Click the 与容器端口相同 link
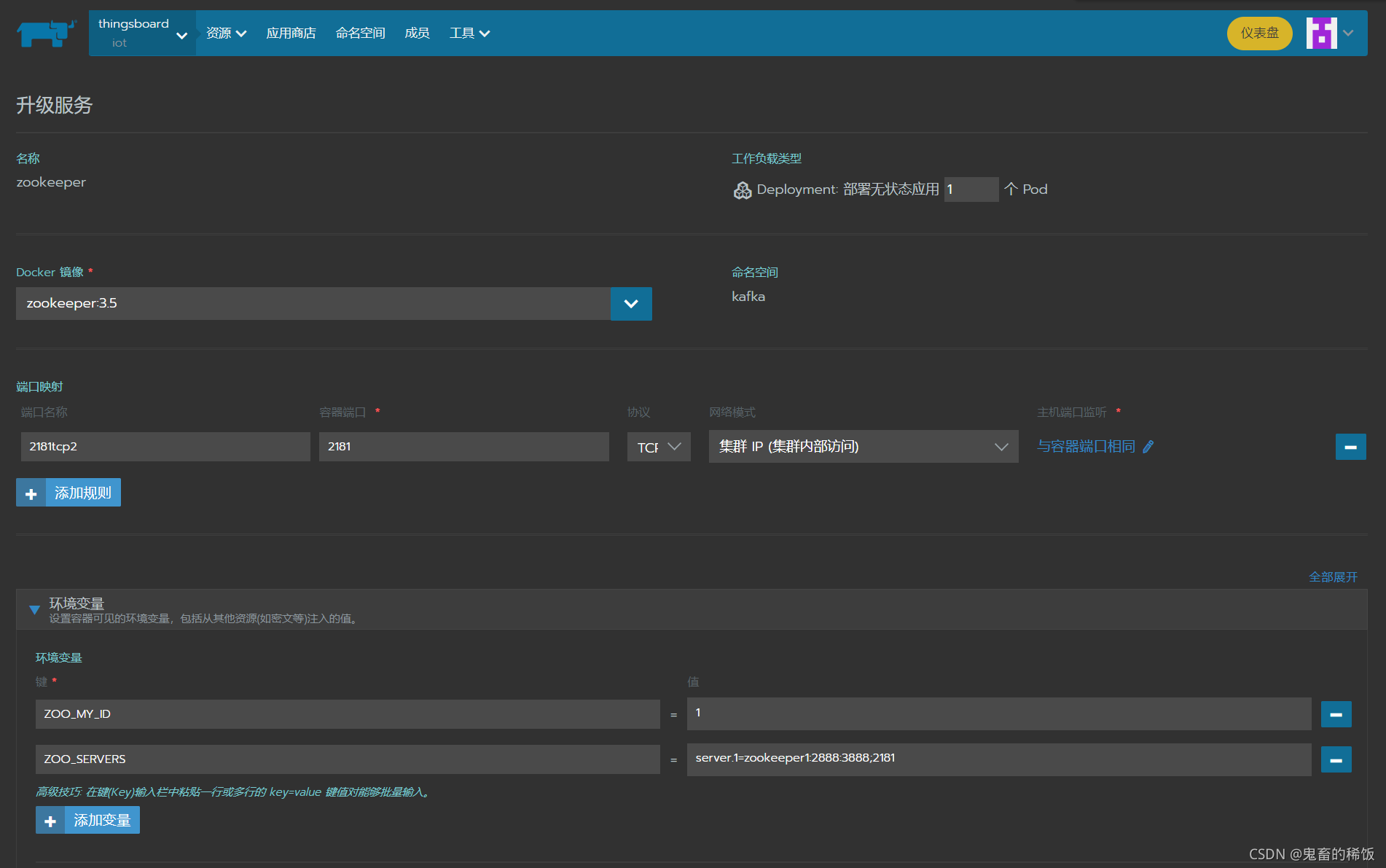Screen dimensions: 1386x868 [1086, 447]
